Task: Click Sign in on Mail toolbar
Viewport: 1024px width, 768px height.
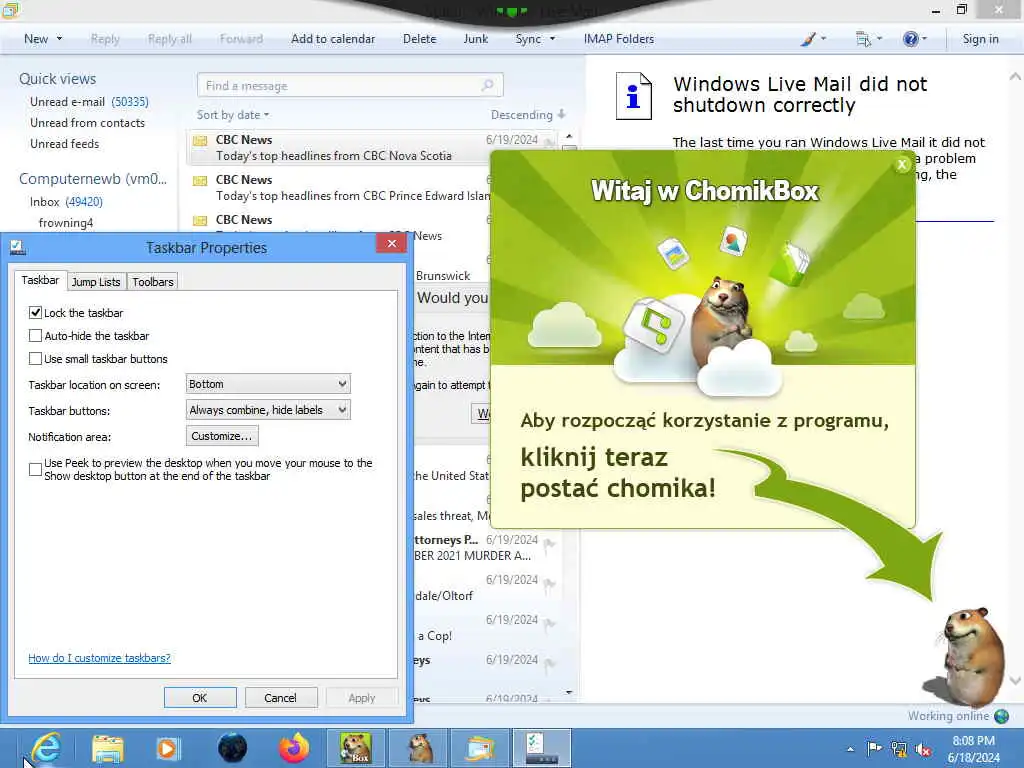Action: (x=980, y=39)
